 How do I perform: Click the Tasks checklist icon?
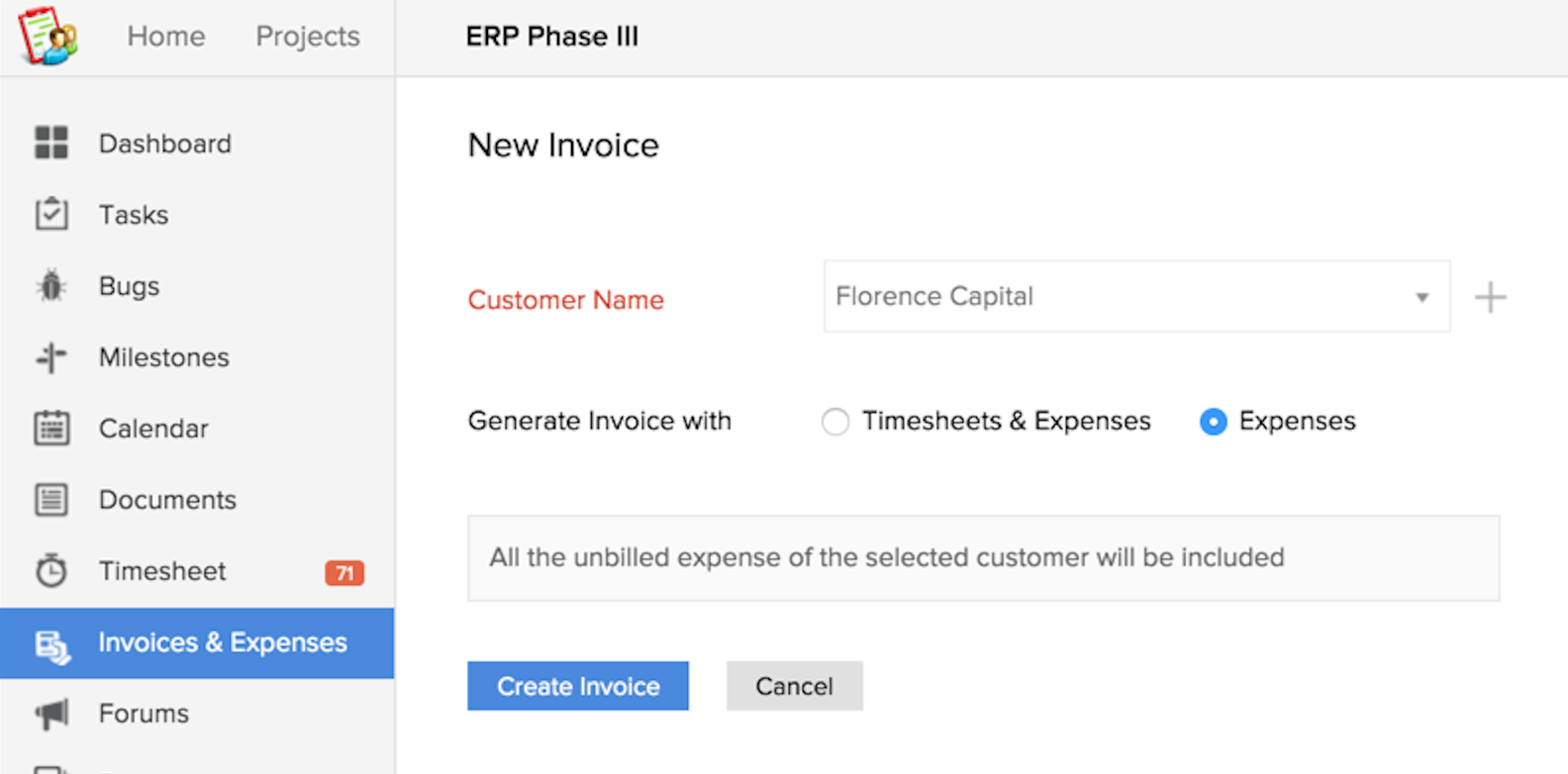(x=51, y=214)
